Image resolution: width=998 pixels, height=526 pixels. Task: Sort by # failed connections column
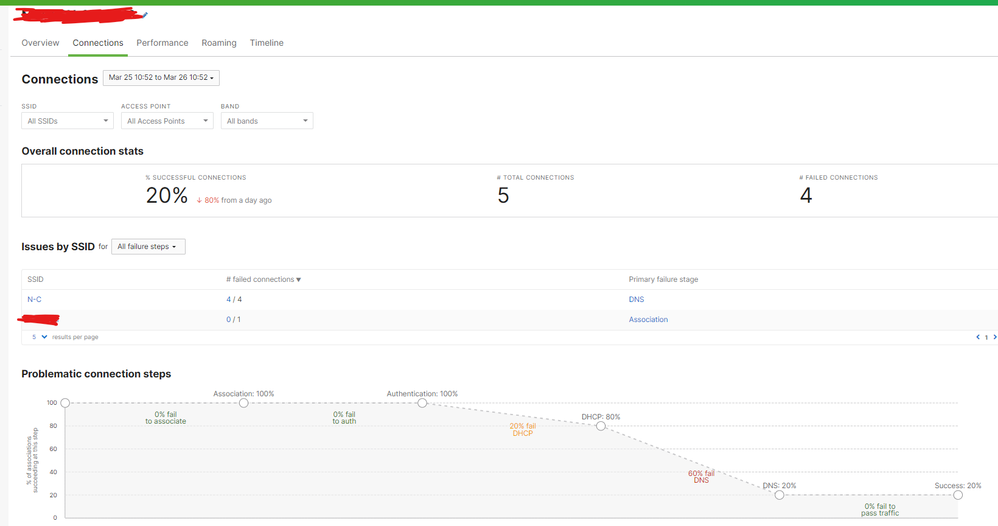(264, 280)
